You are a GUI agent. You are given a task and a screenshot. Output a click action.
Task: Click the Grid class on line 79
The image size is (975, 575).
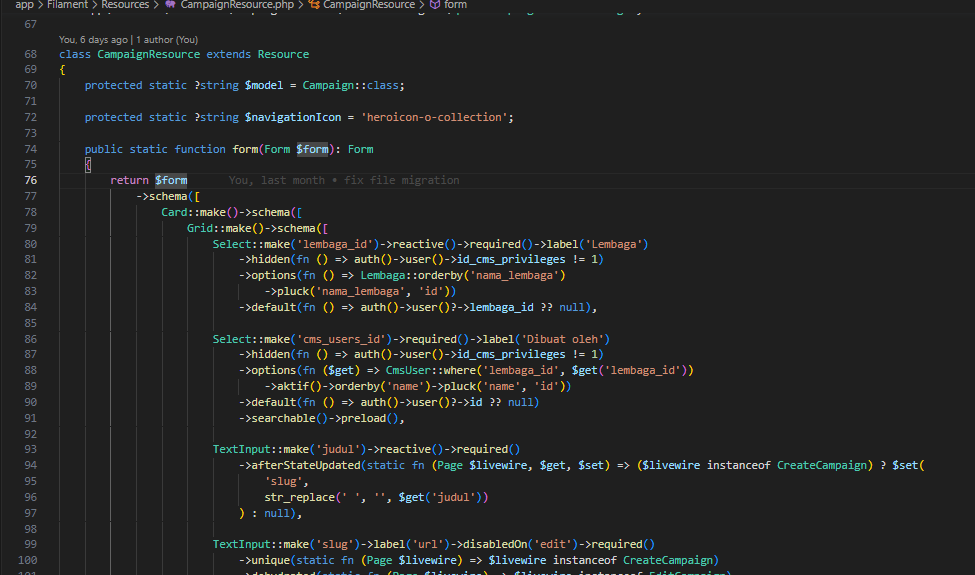(x=200, y=229)
